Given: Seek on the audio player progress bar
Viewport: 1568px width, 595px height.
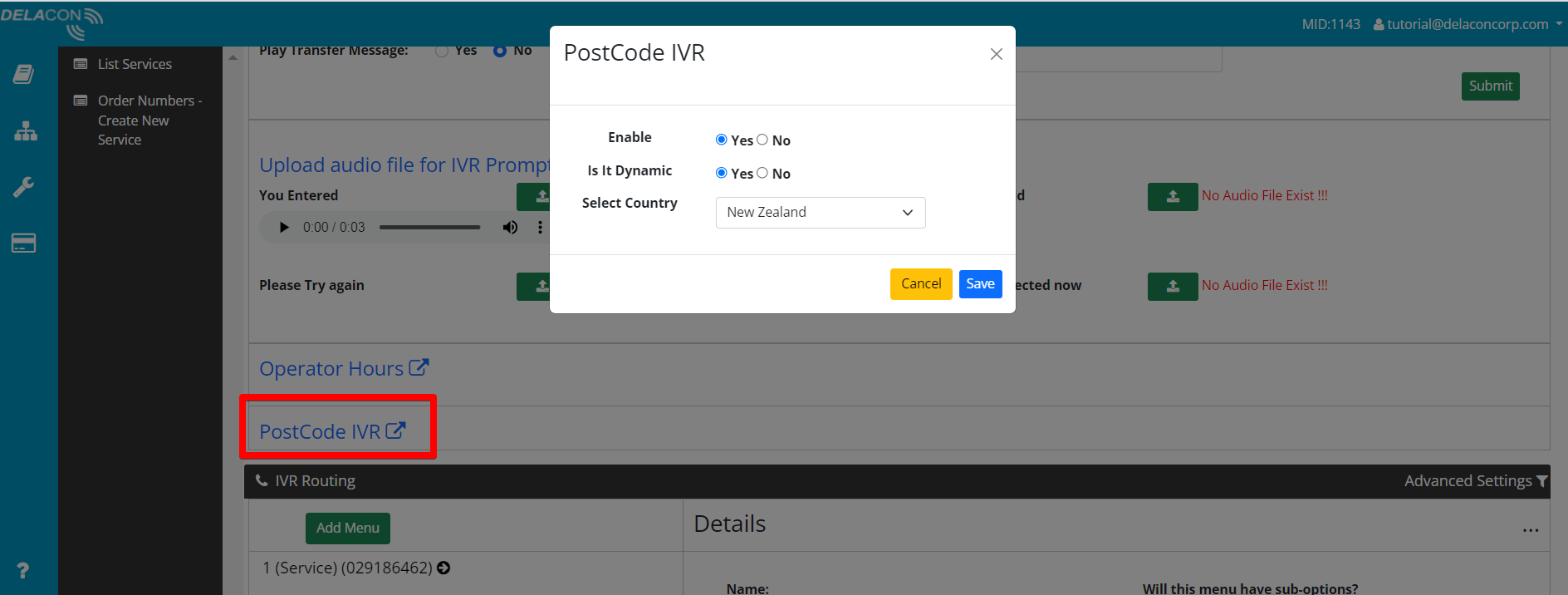Looking at the screenshot, I should click(x=429, y=227).
